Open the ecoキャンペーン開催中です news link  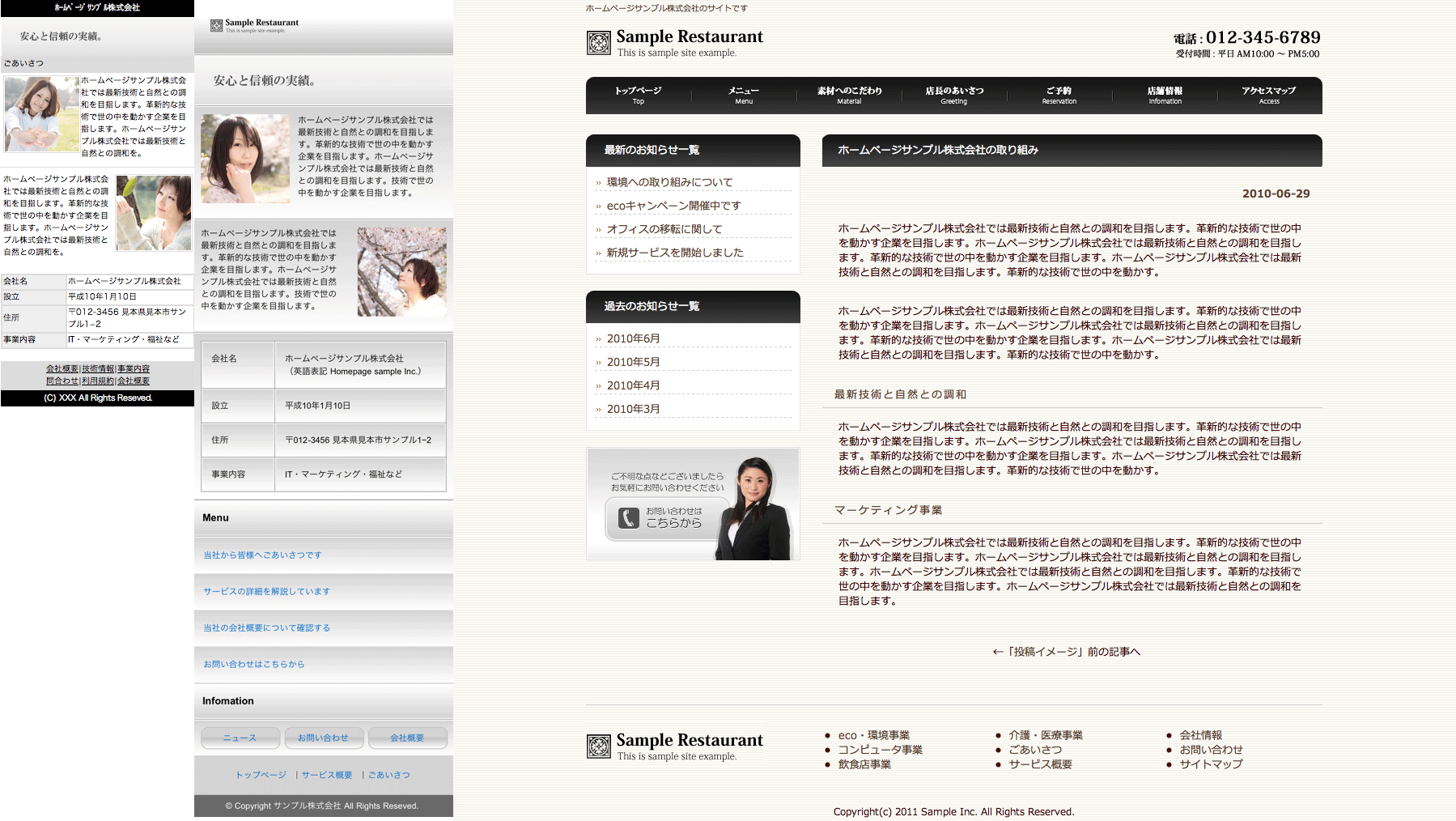(x=673, y=206)
